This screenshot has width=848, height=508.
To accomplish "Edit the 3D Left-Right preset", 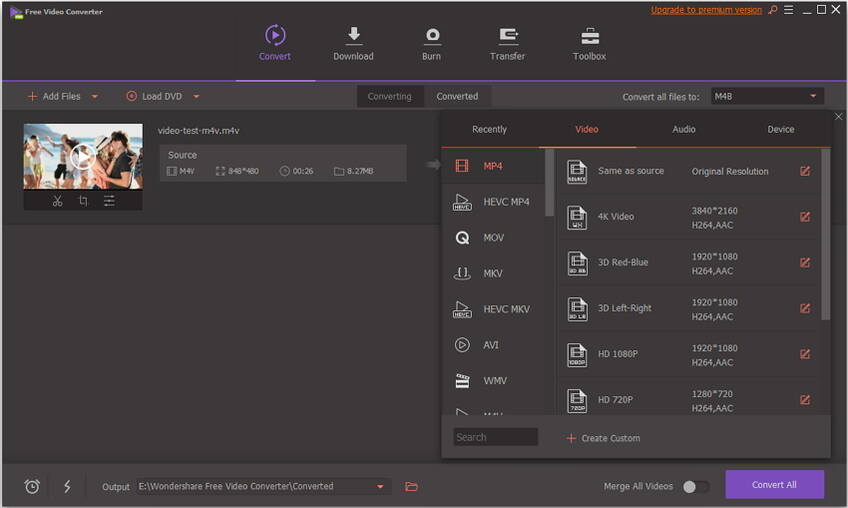I will (805, 308).
